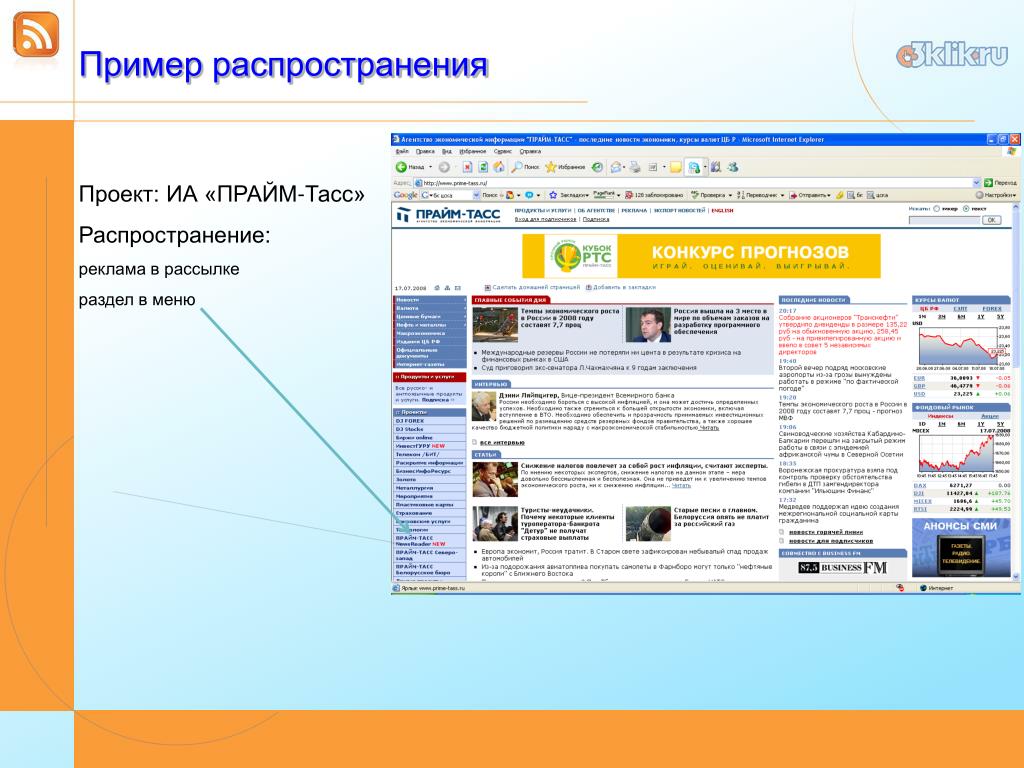The width and height of the screenshot is (1024, 768).
Task: Click the Конкурс прогнозов banner
Action: pos(701,256)
